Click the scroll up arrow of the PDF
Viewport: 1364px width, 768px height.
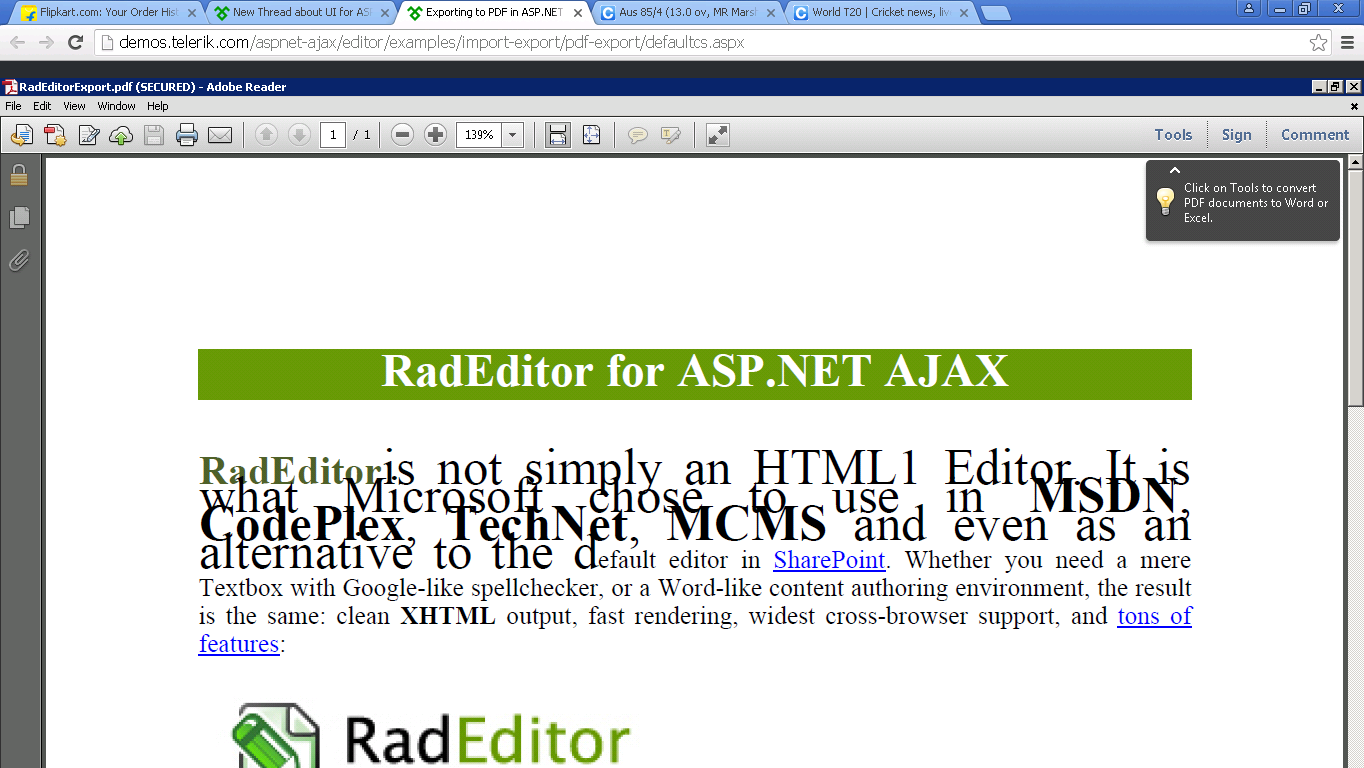[x=1356, y=161]
